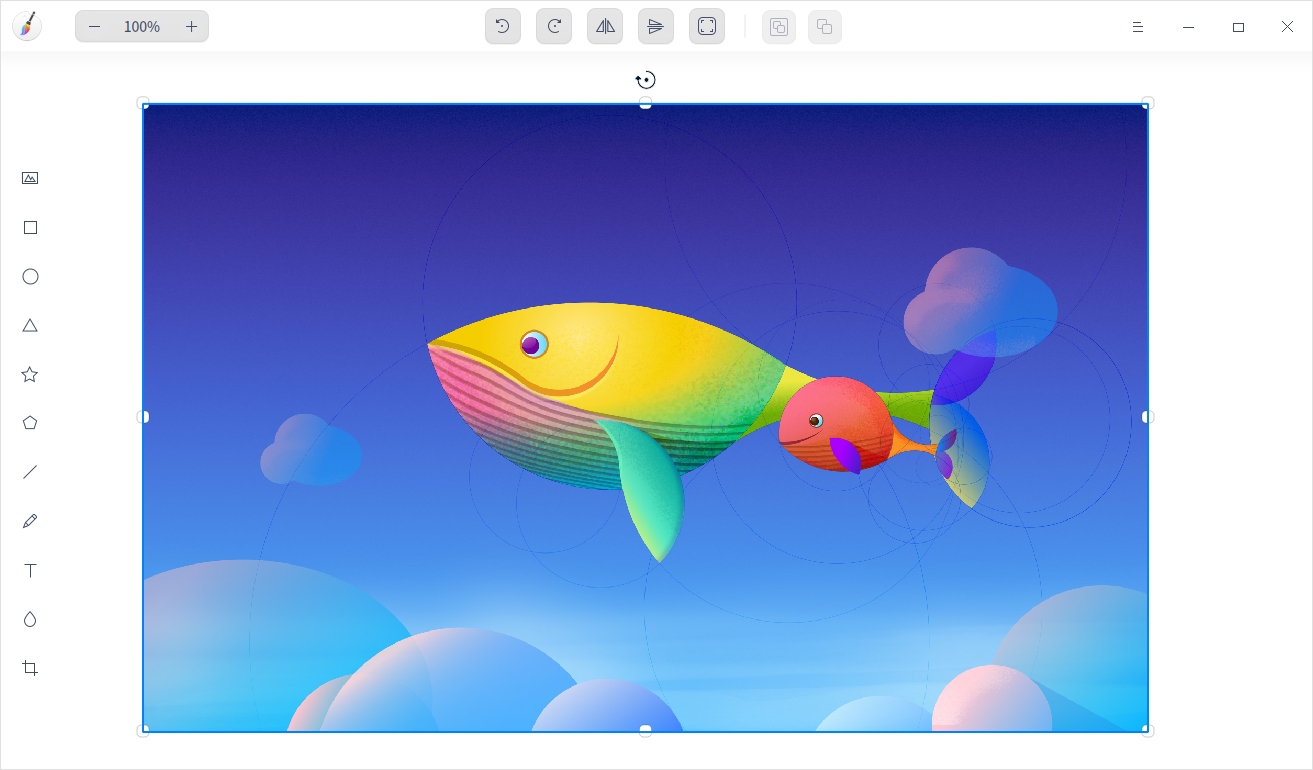The width and height of the screenshot is (1313, 770).
Task: Select the Triangle tool
Action: (30, 325)
